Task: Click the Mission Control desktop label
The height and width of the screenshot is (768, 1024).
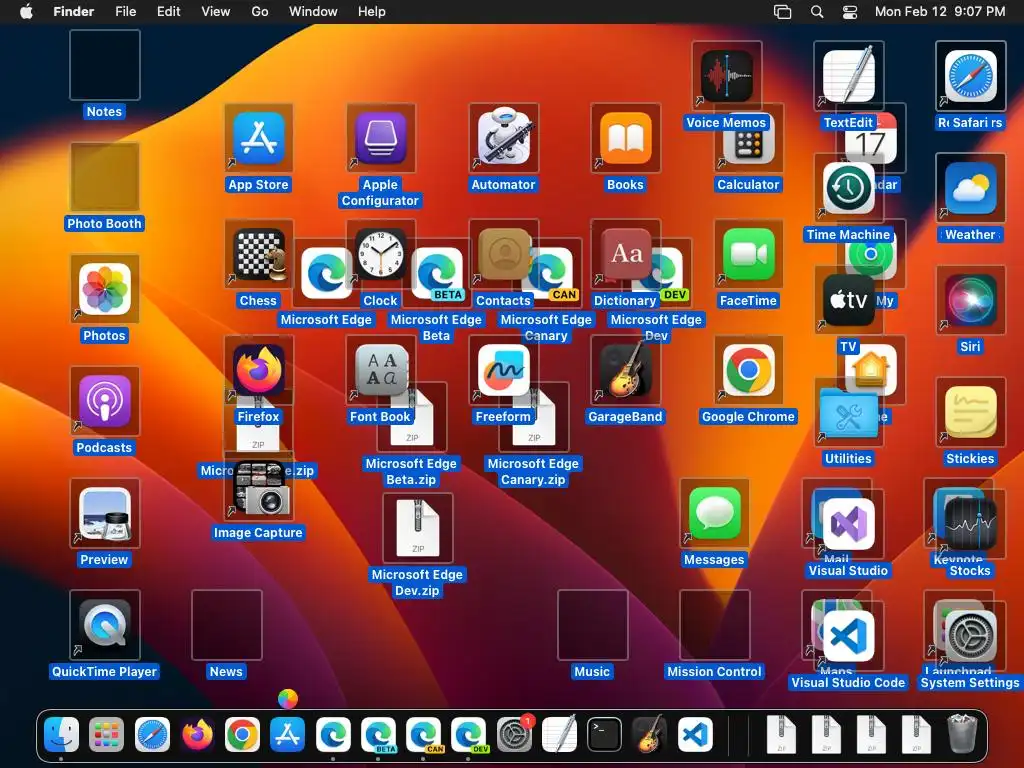Action: click(714, 671)
